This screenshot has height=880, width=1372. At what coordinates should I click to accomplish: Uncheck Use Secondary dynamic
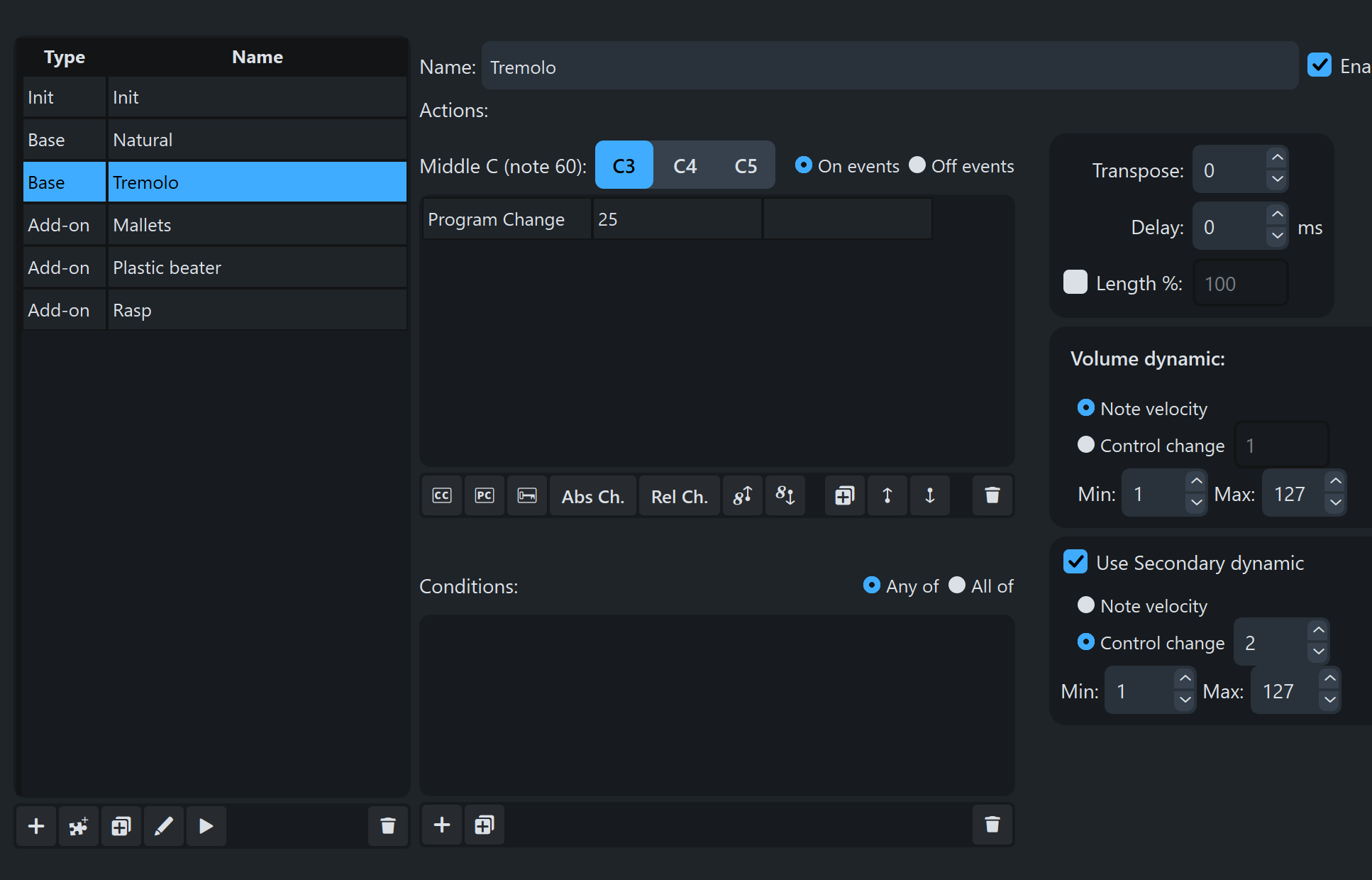tap(1075, 562)
